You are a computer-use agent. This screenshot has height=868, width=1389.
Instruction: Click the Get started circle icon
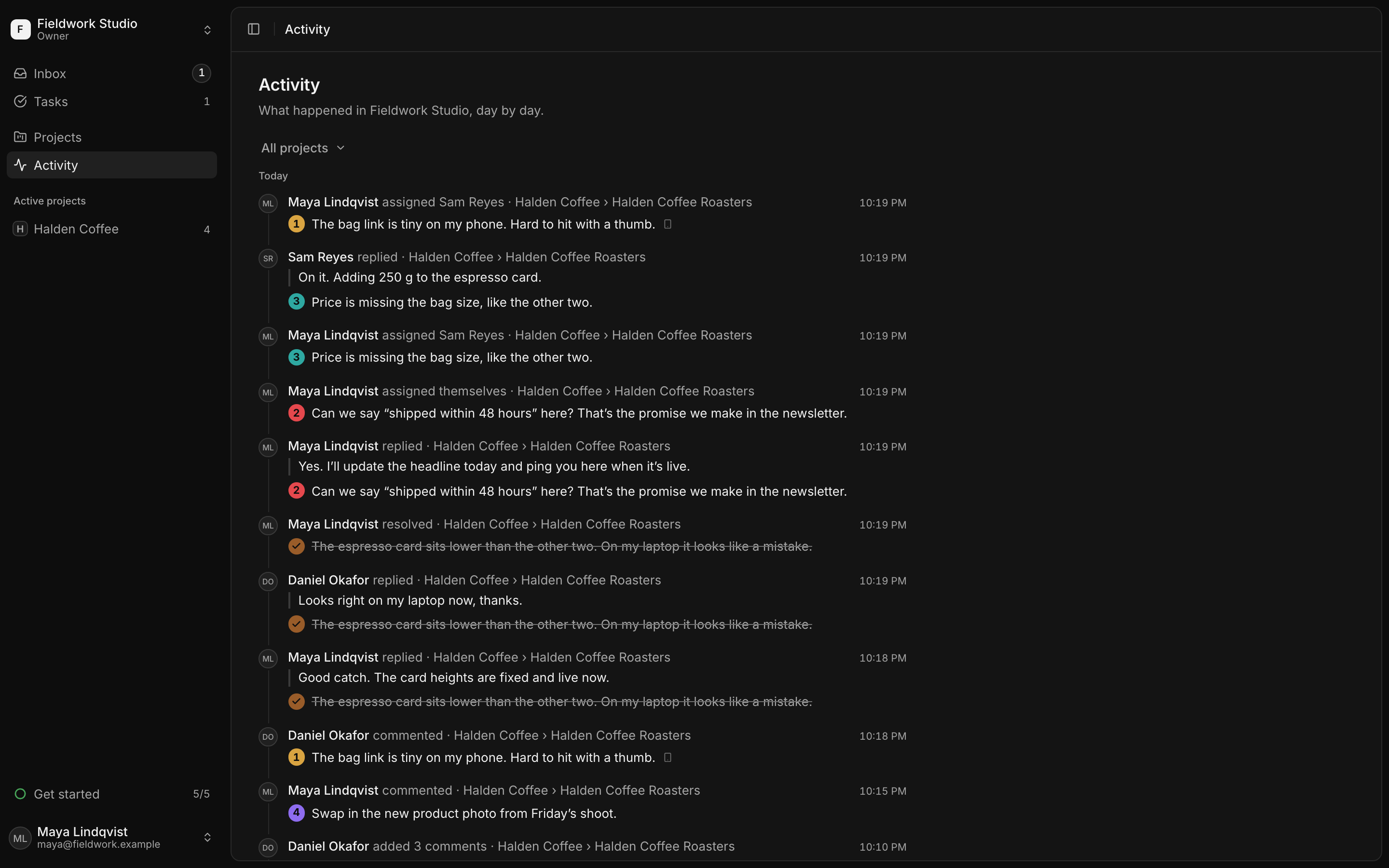point(21,794)
